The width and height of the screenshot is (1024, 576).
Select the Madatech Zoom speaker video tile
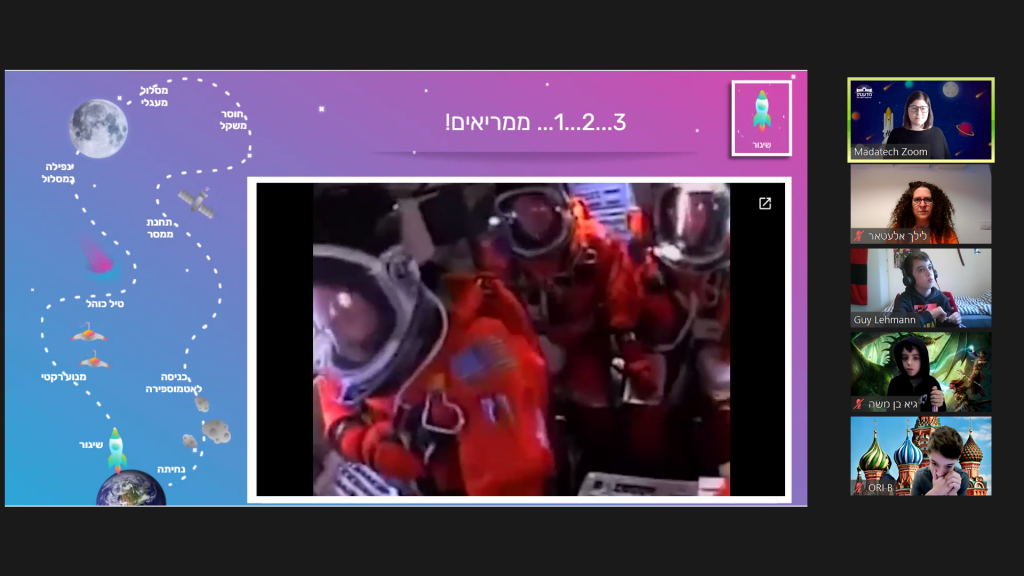point(920,120)
